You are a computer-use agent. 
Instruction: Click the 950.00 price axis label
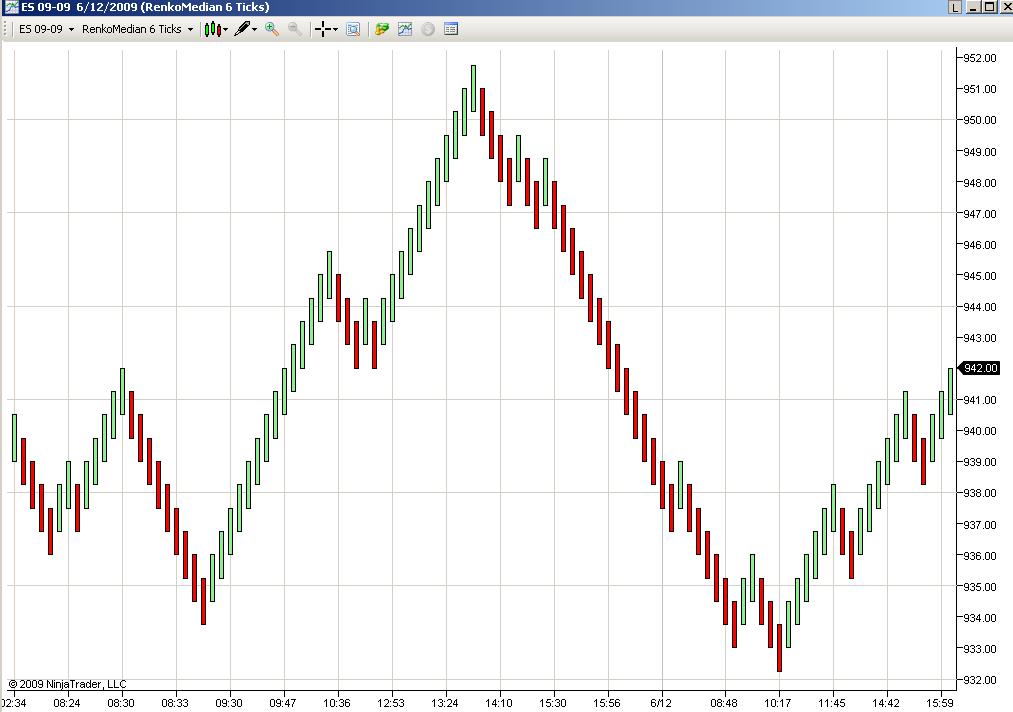tap(979, 120)
